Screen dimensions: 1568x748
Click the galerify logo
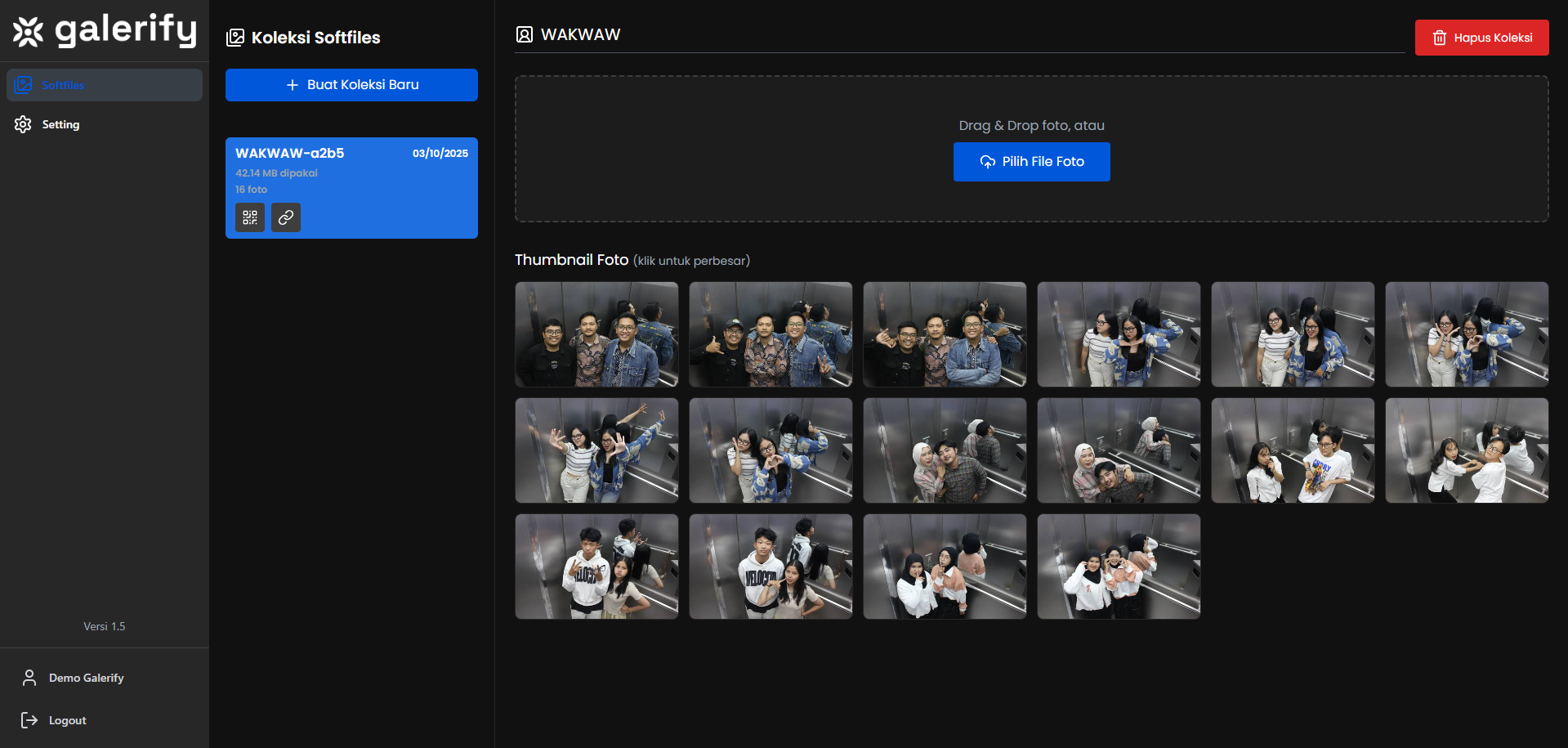point(105,31)
